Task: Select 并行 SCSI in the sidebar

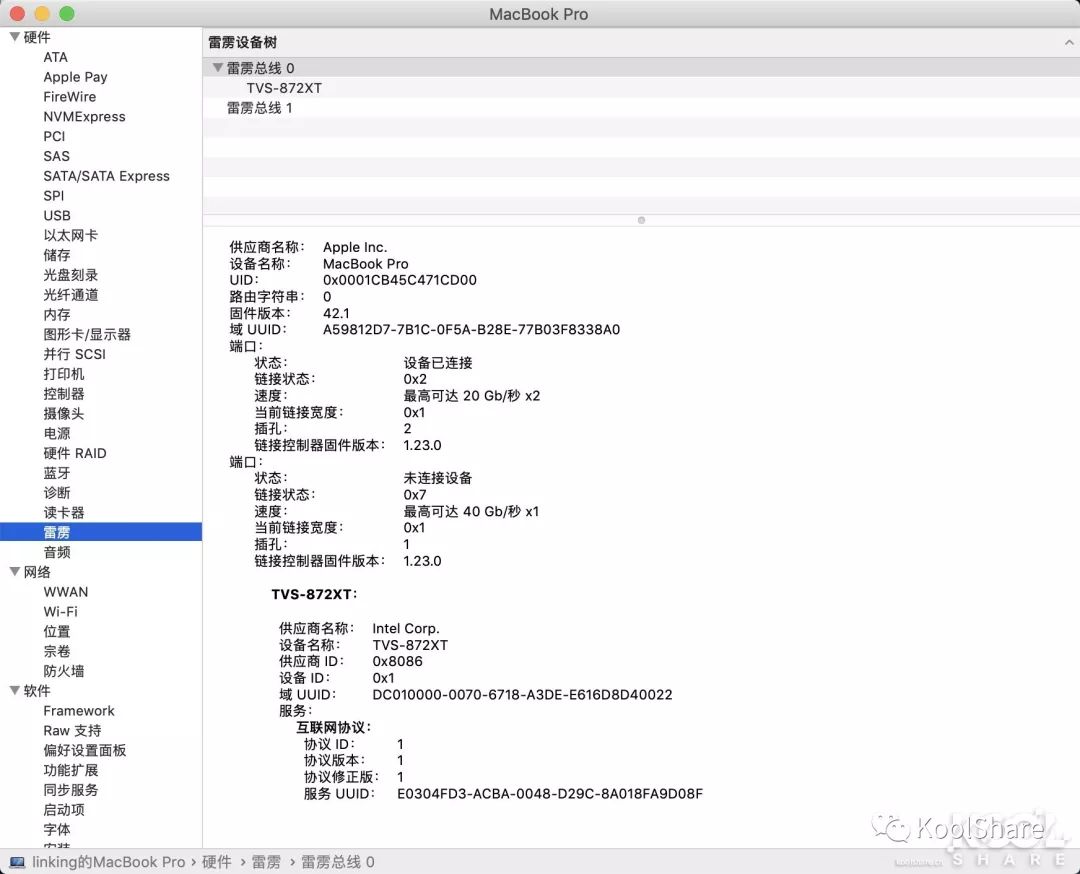Action: point(74,354)
